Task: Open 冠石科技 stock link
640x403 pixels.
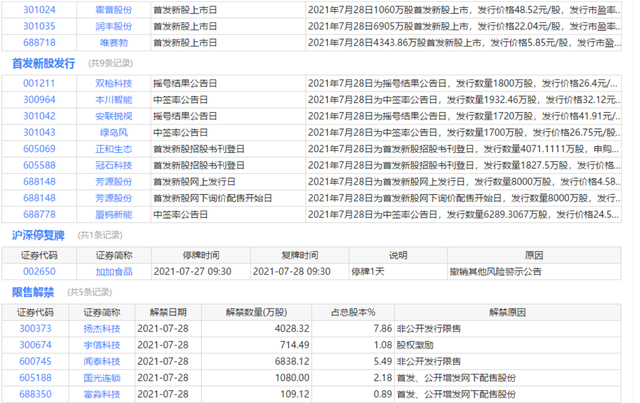Action: pos(113,165)
